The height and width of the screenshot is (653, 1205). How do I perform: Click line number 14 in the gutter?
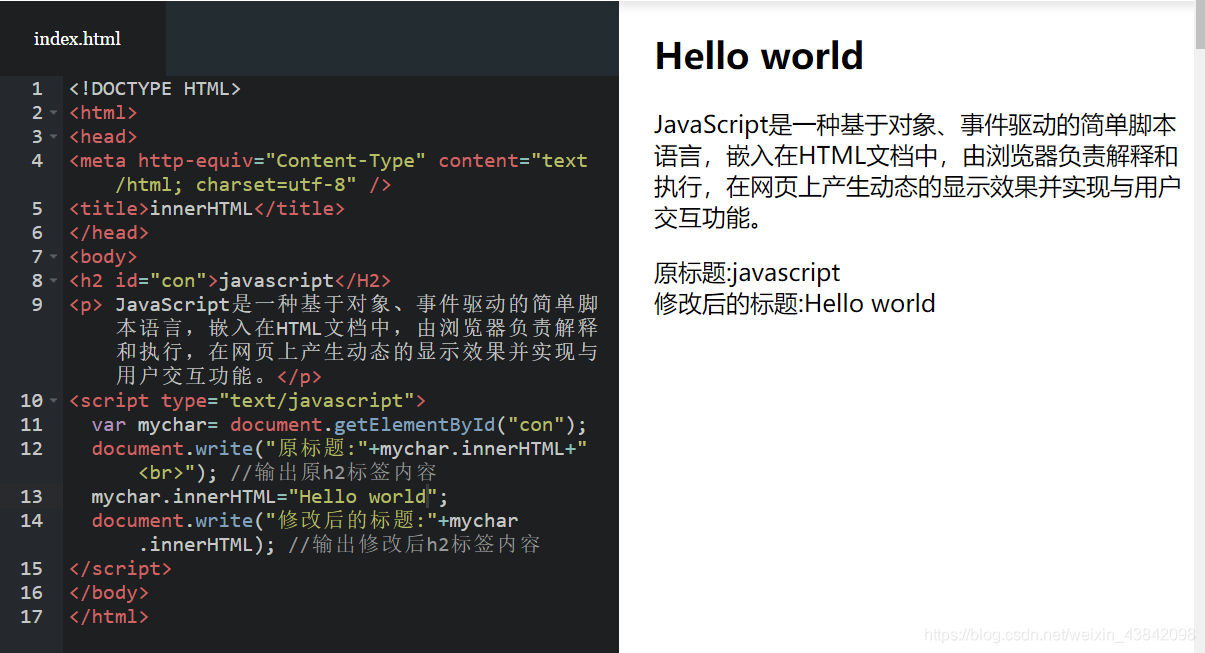32,521
